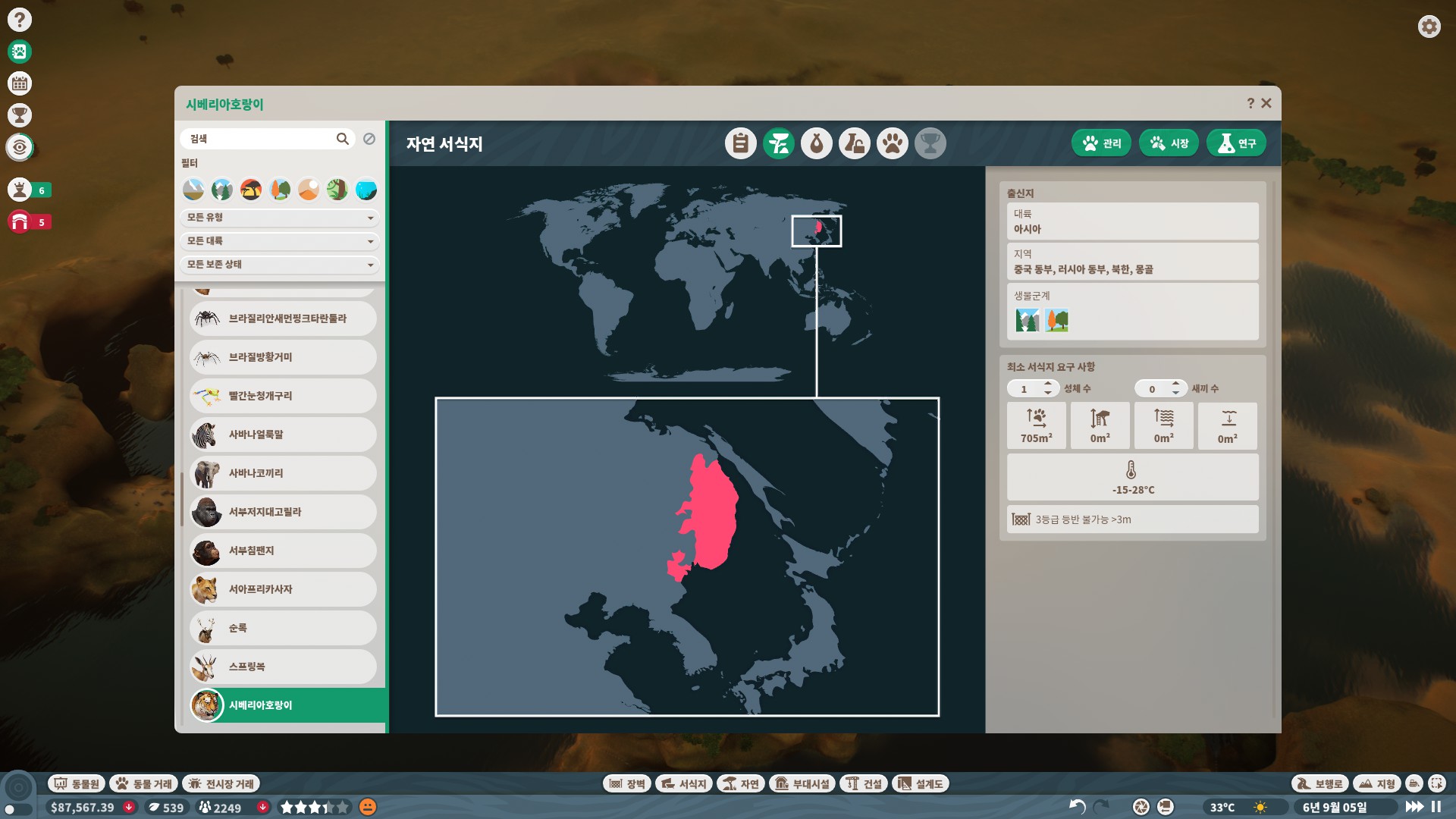Click the 연구 research button
Viewport: 1456px width, 819px height.
click(1236, 143)
